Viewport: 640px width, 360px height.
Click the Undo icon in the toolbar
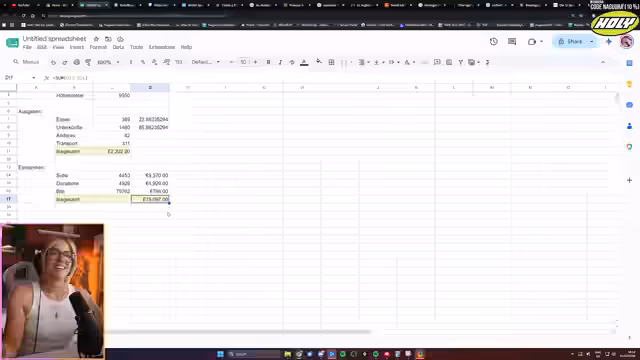click(x=53, y=62)
